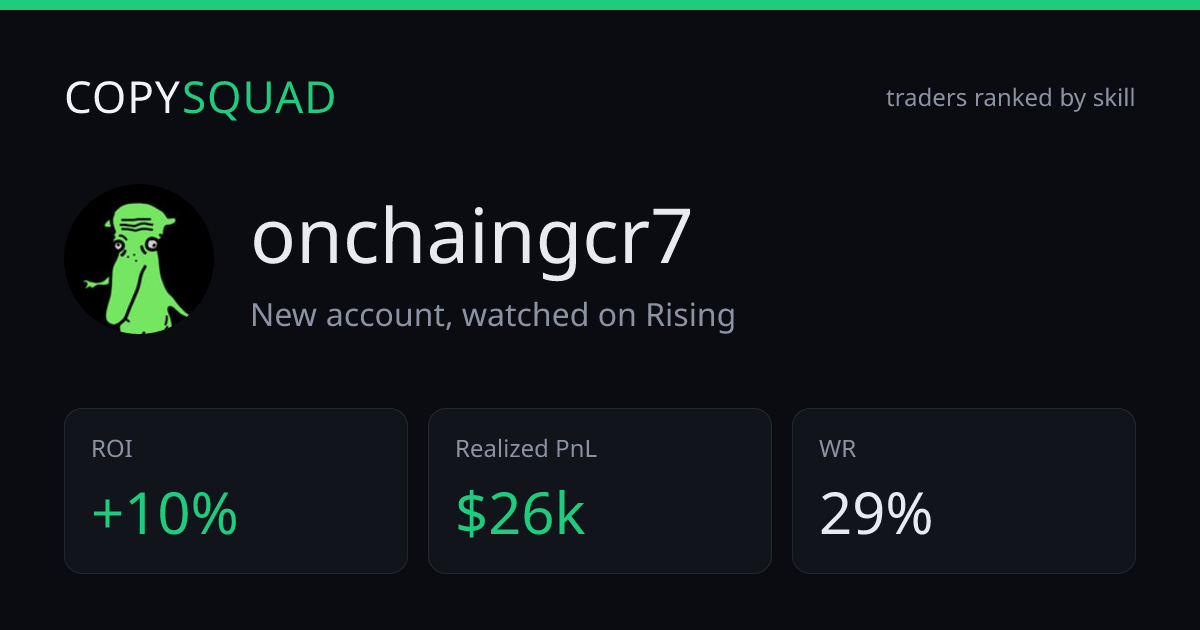This screenshot has width=1200, height=630.
Task: Click the ROI label
Action: [112, 449]
